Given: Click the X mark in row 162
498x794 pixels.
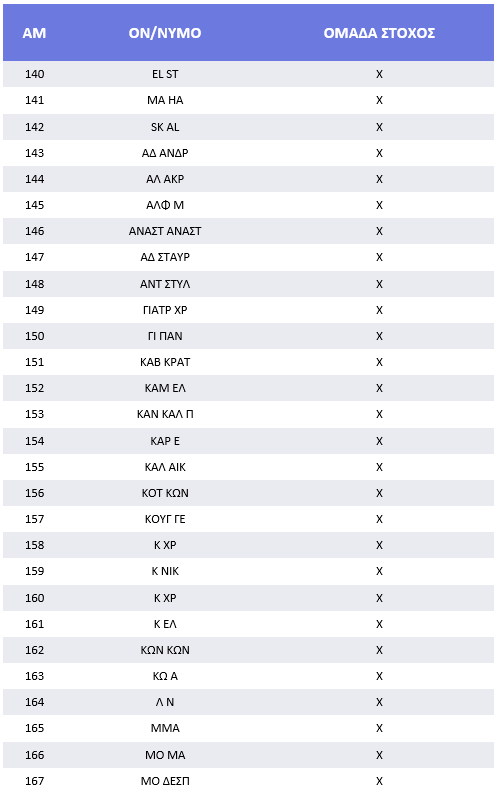Looking at the screenshot, I should 379,650.
